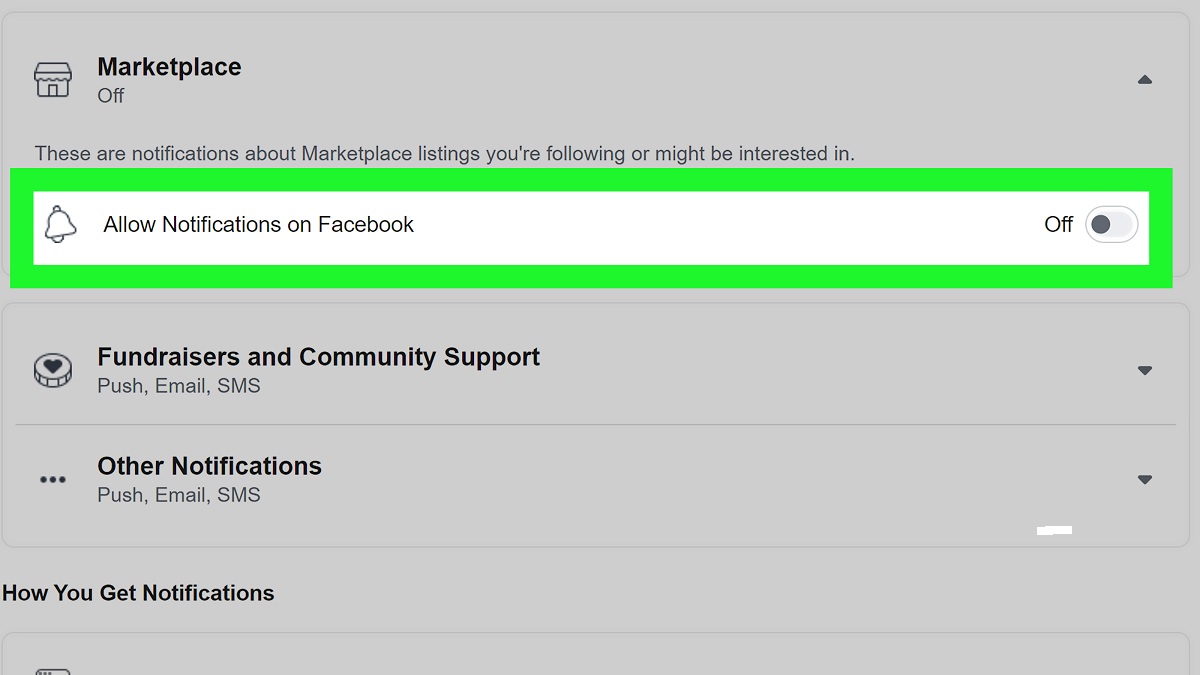The image size is (1200, 675).
Task: Select the Marketplace section heading
Action: [169, 67]
